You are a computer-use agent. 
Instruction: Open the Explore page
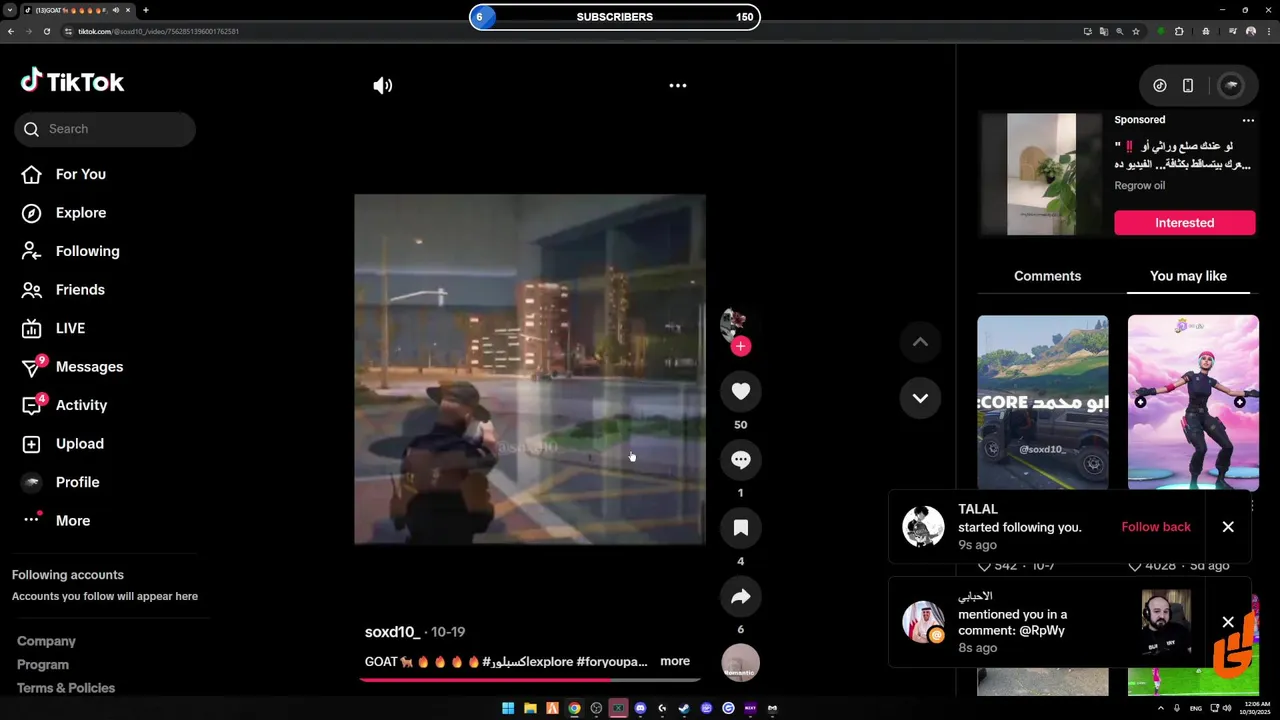[x=64, y=213]
